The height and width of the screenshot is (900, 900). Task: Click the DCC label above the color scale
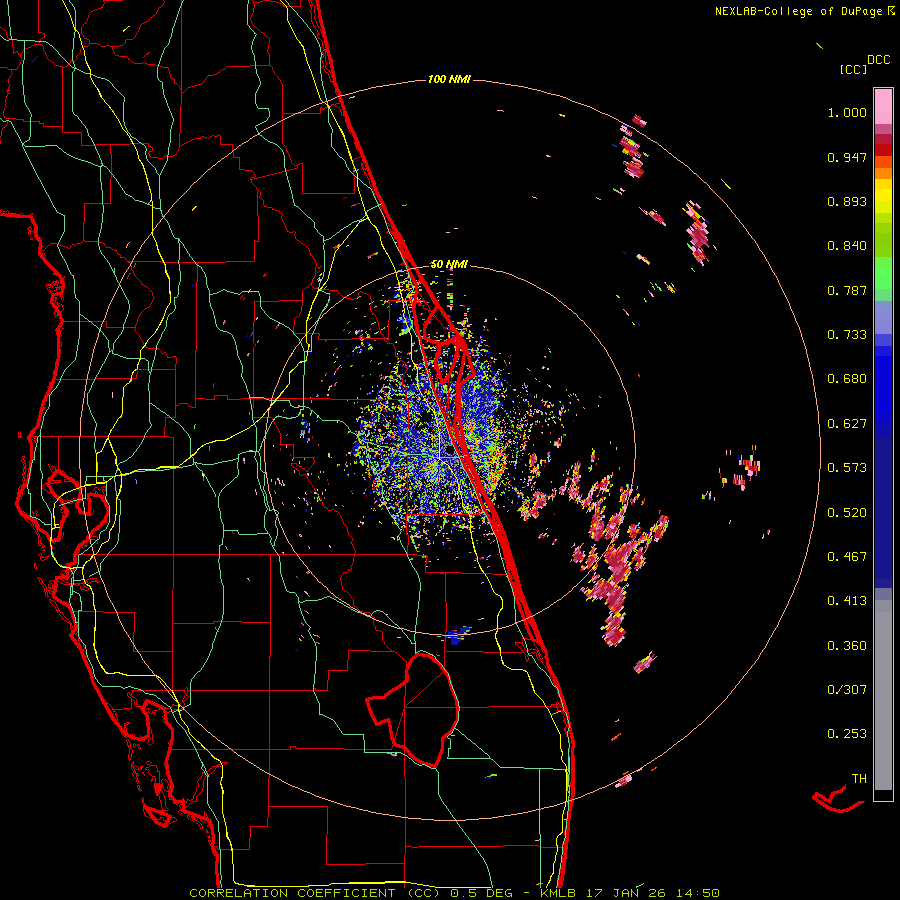click(x=879, y=60)
